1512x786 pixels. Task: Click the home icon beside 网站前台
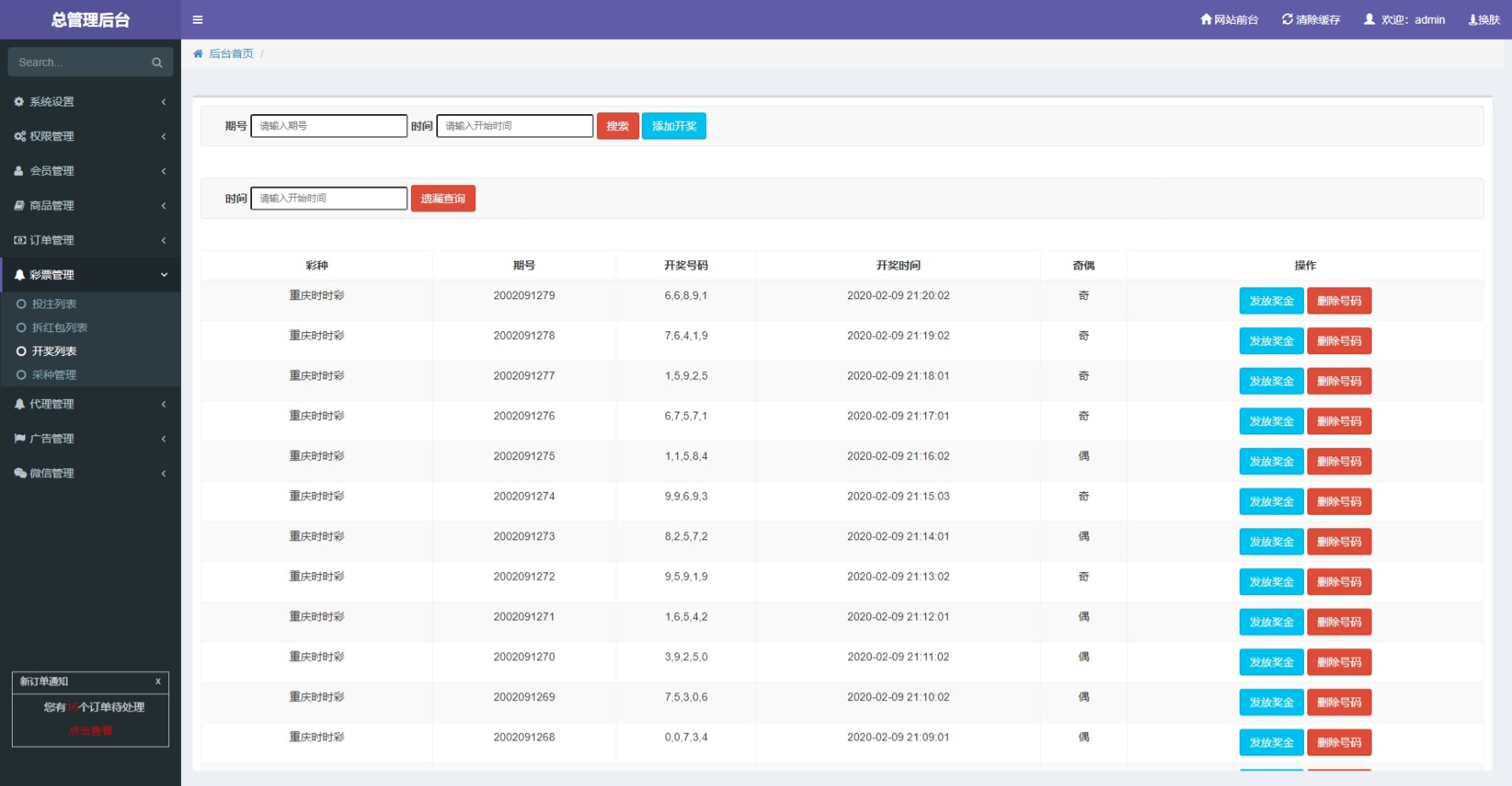coord(1206,19)
